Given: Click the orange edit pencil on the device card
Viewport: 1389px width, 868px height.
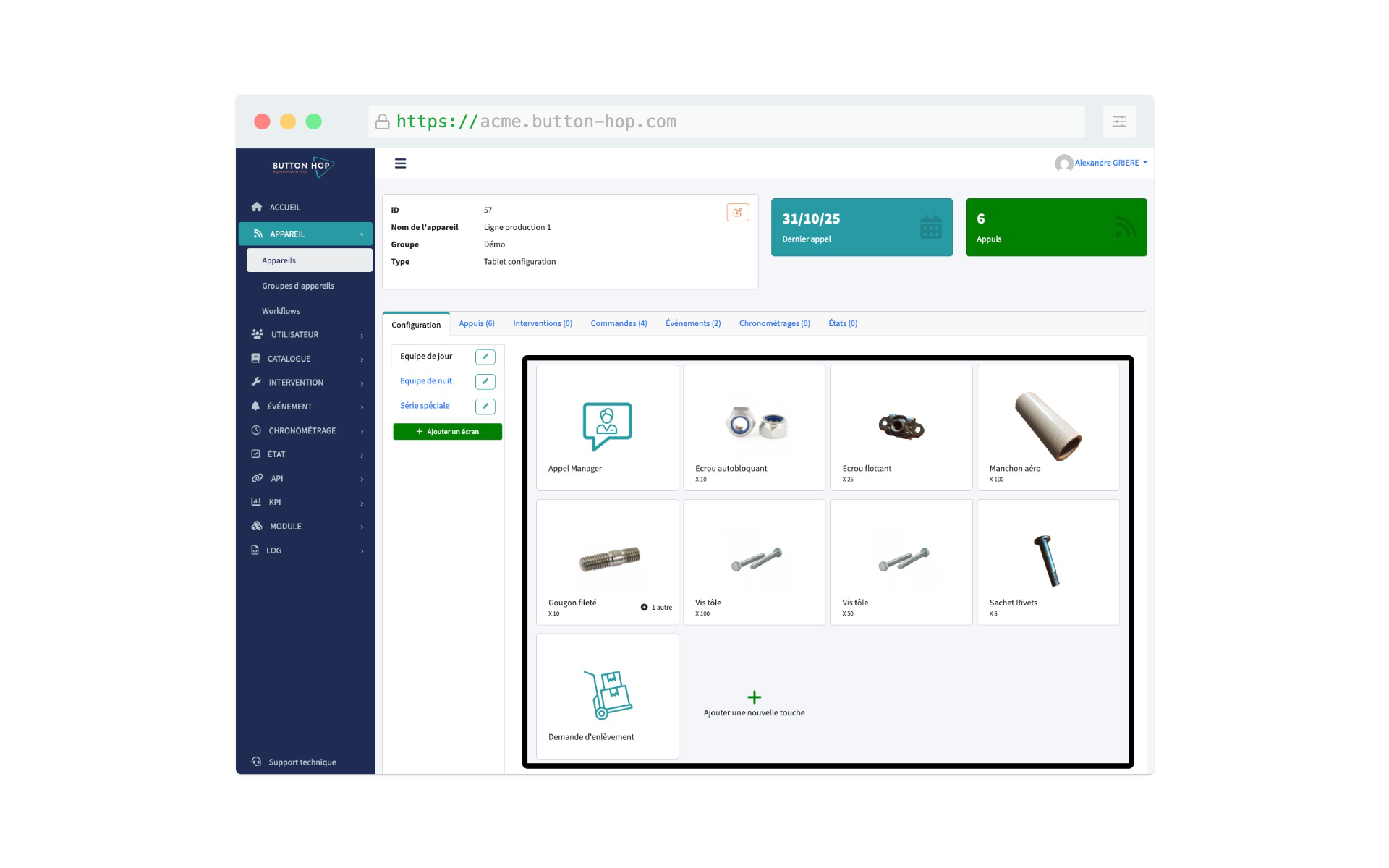Looking at the screenshot, I should 737,212.
